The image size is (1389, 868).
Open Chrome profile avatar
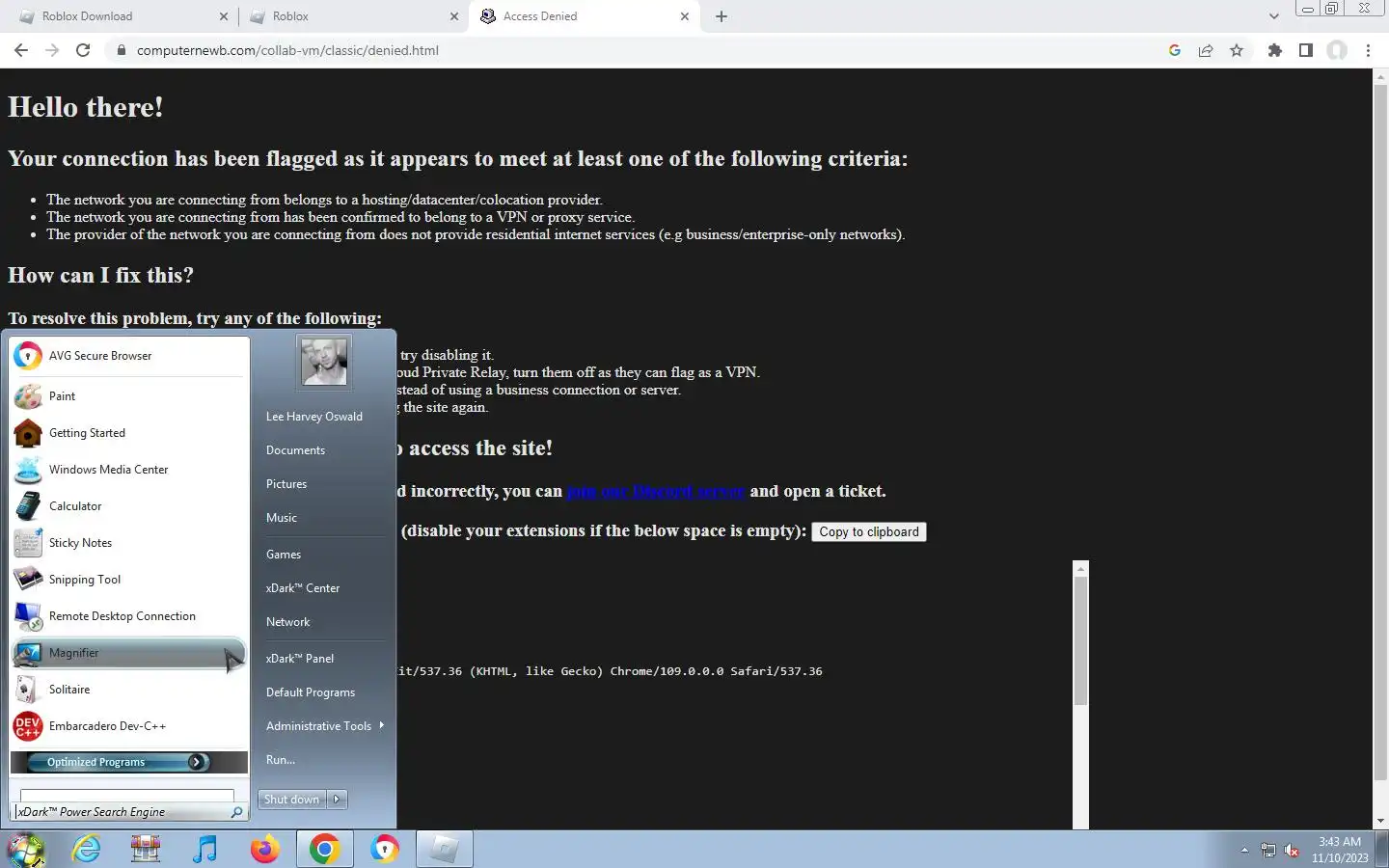(1337, 50)
